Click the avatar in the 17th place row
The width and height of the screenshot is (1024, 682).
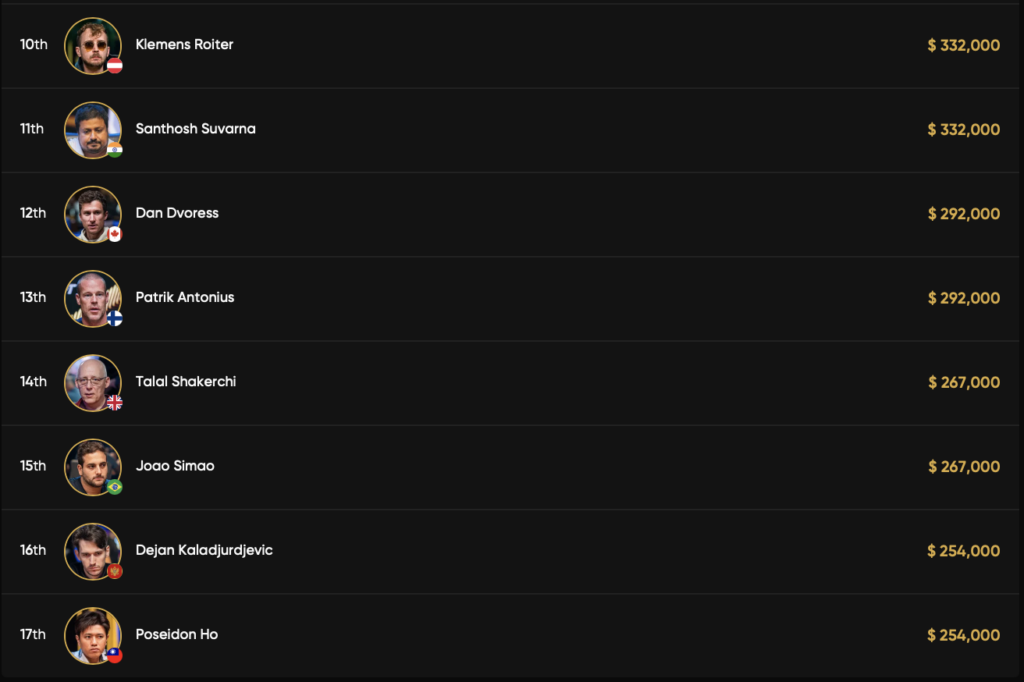(x=92, y=634)
